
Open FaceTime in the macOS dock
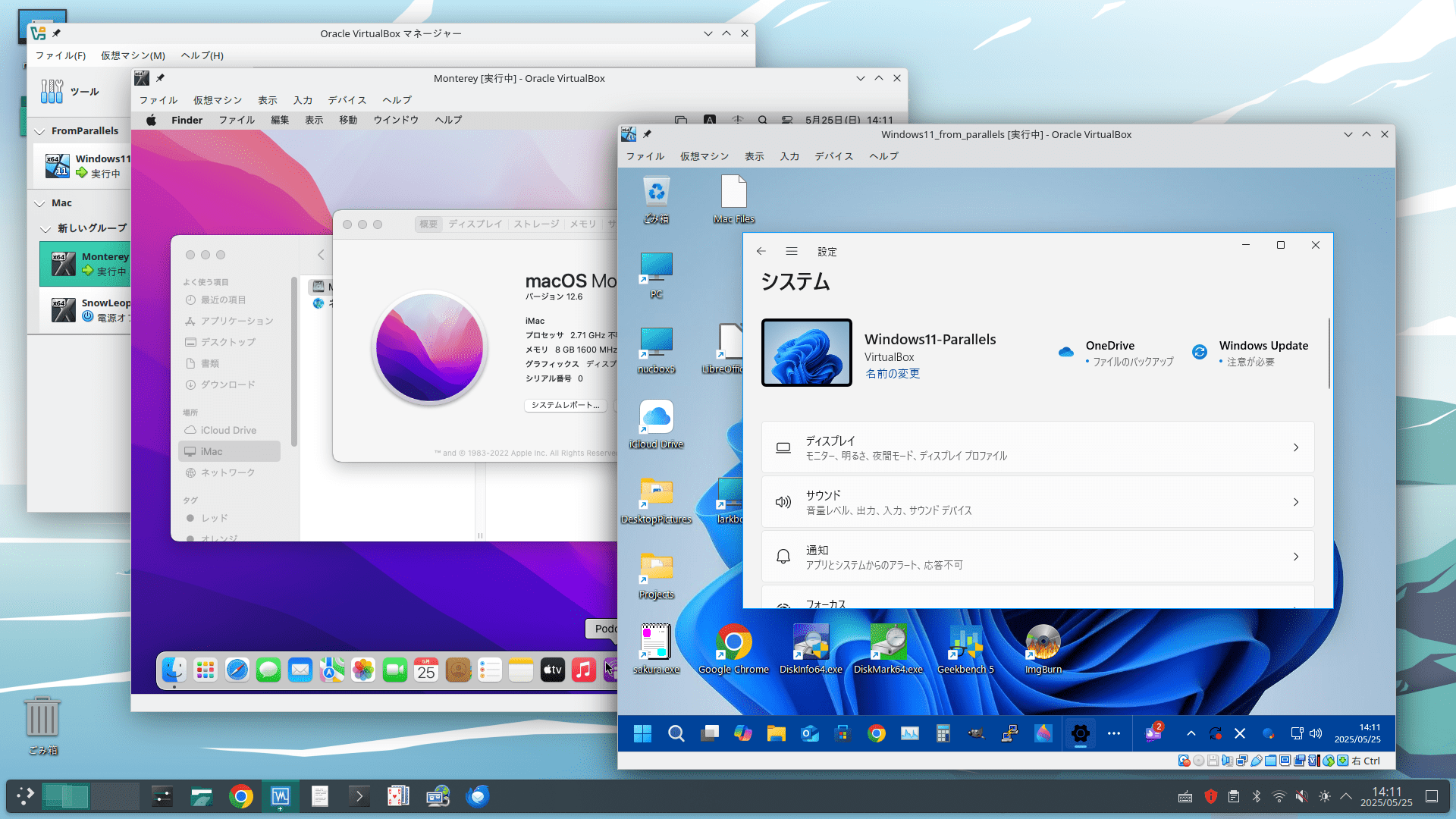tap(395, 670)
